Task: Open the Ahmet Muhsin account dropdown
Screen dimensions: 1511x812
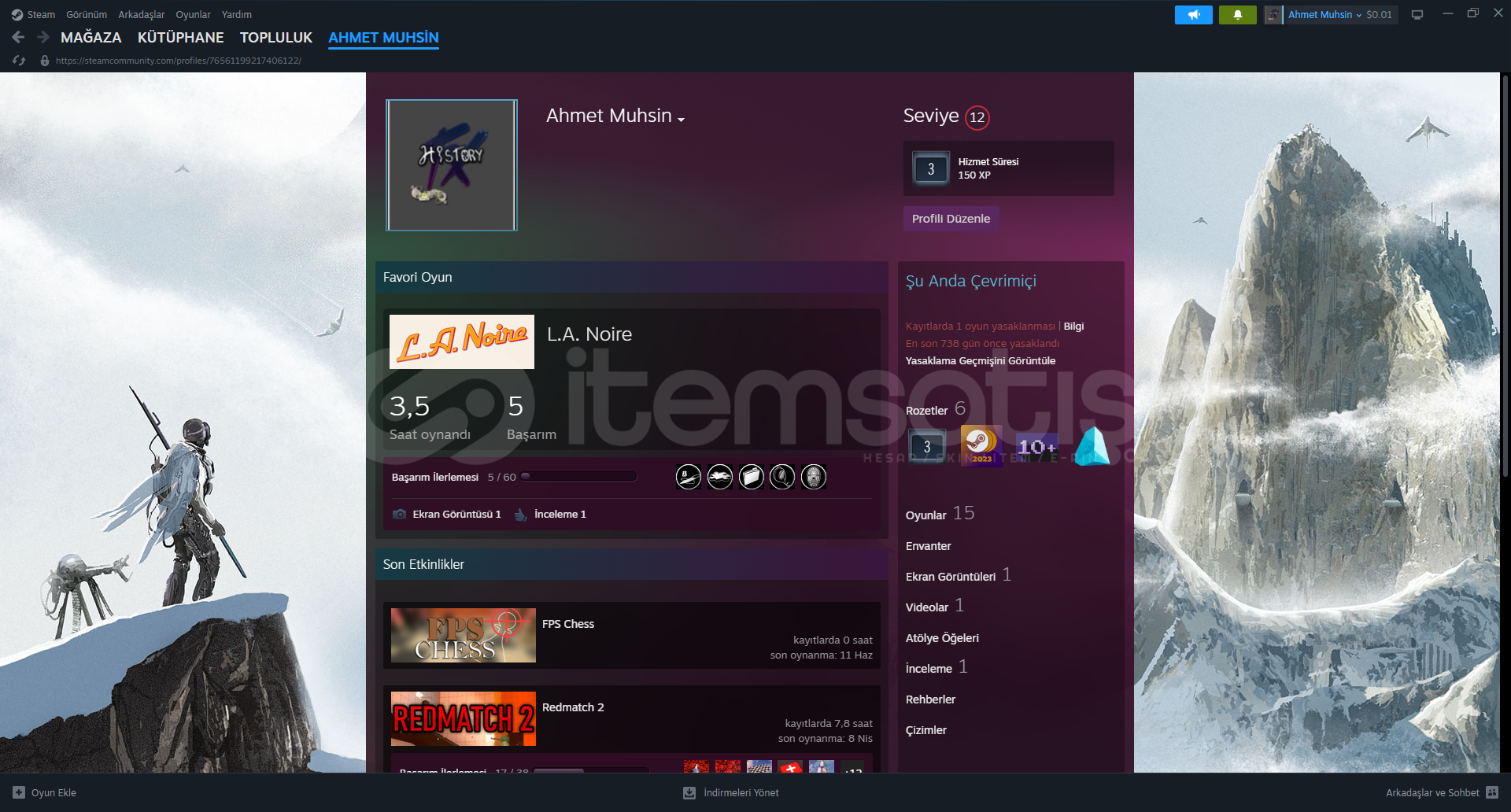Action: click(x=1325, y=15)
